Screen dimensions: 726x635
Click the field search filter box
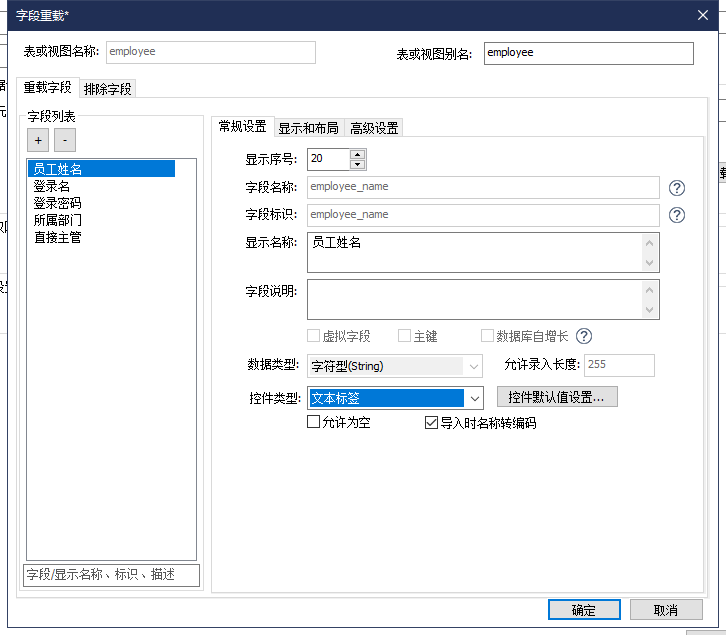tap(111, 575)
